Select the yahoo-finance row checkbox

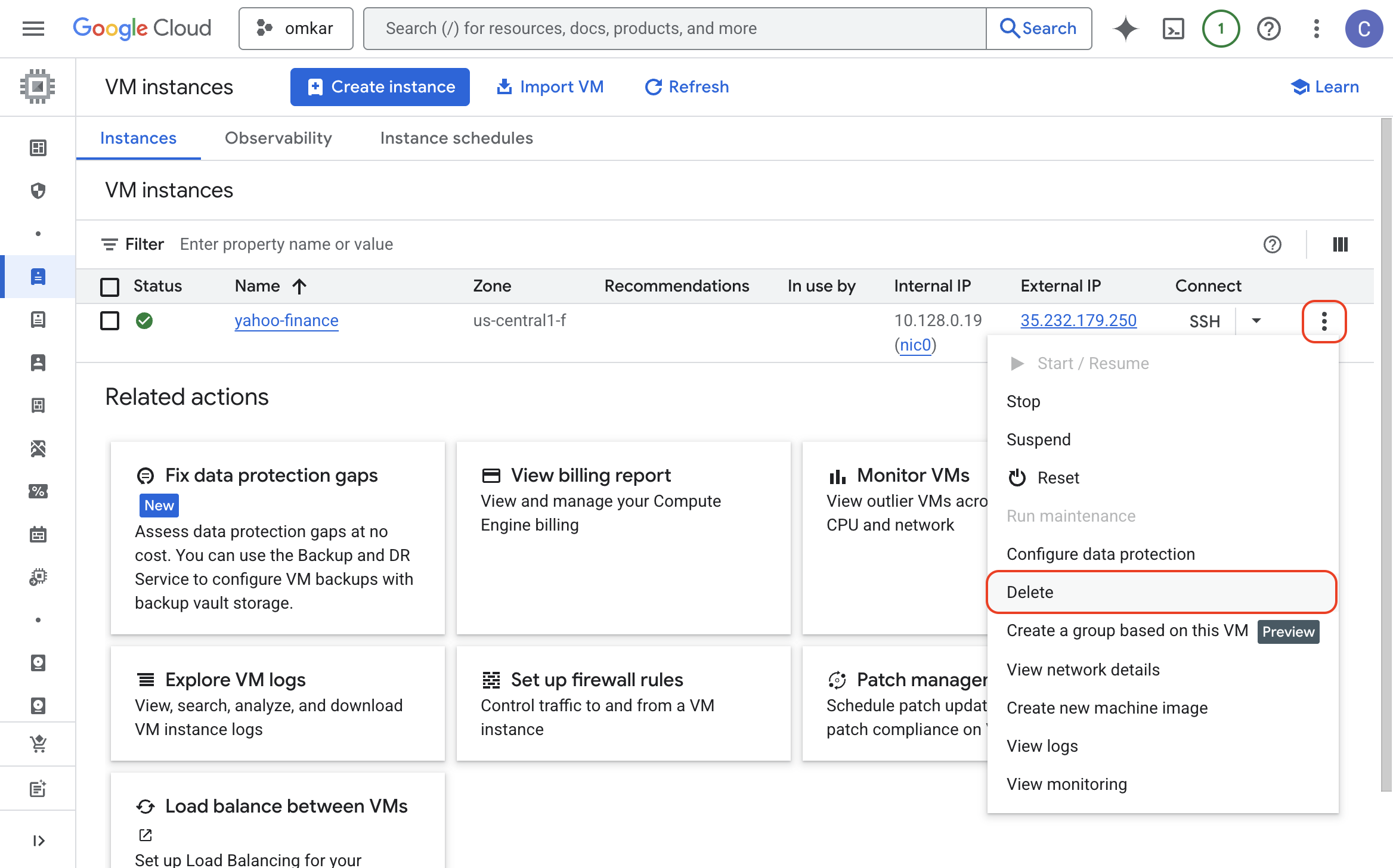coord(110,321)
